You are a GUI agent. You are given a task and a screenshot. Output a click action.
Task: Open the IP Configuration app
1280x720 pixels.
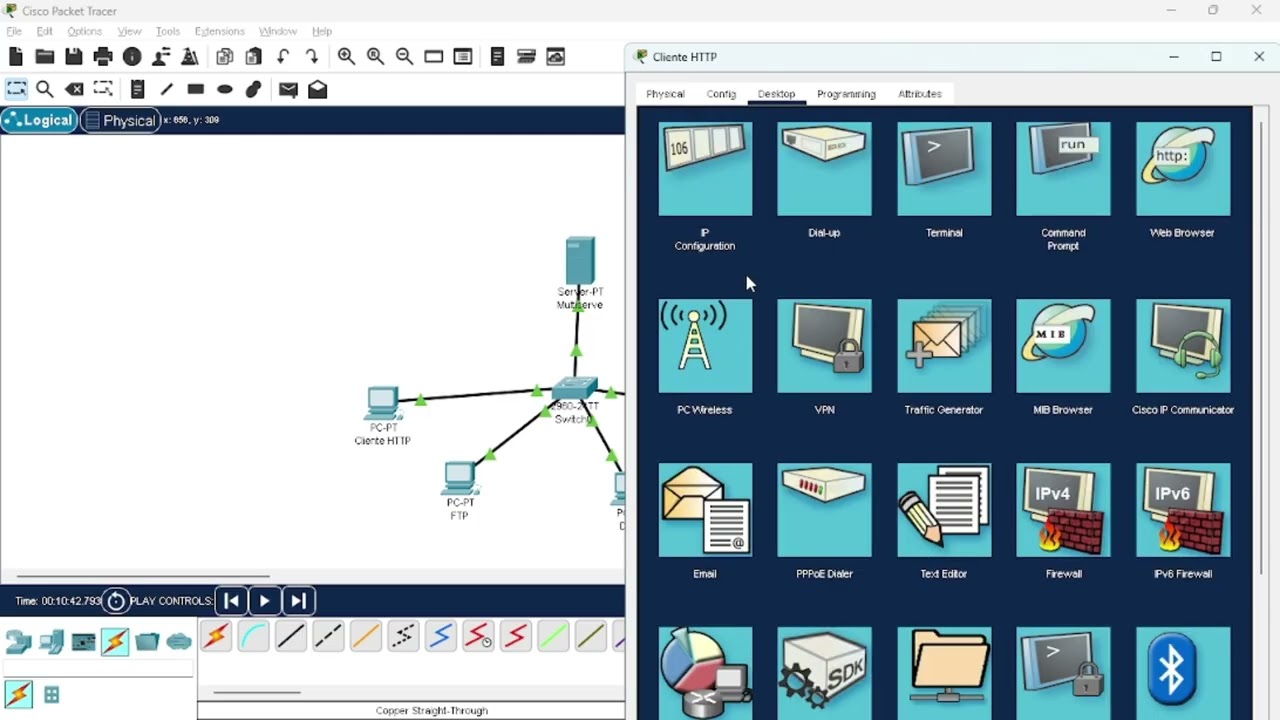(705, 169)
